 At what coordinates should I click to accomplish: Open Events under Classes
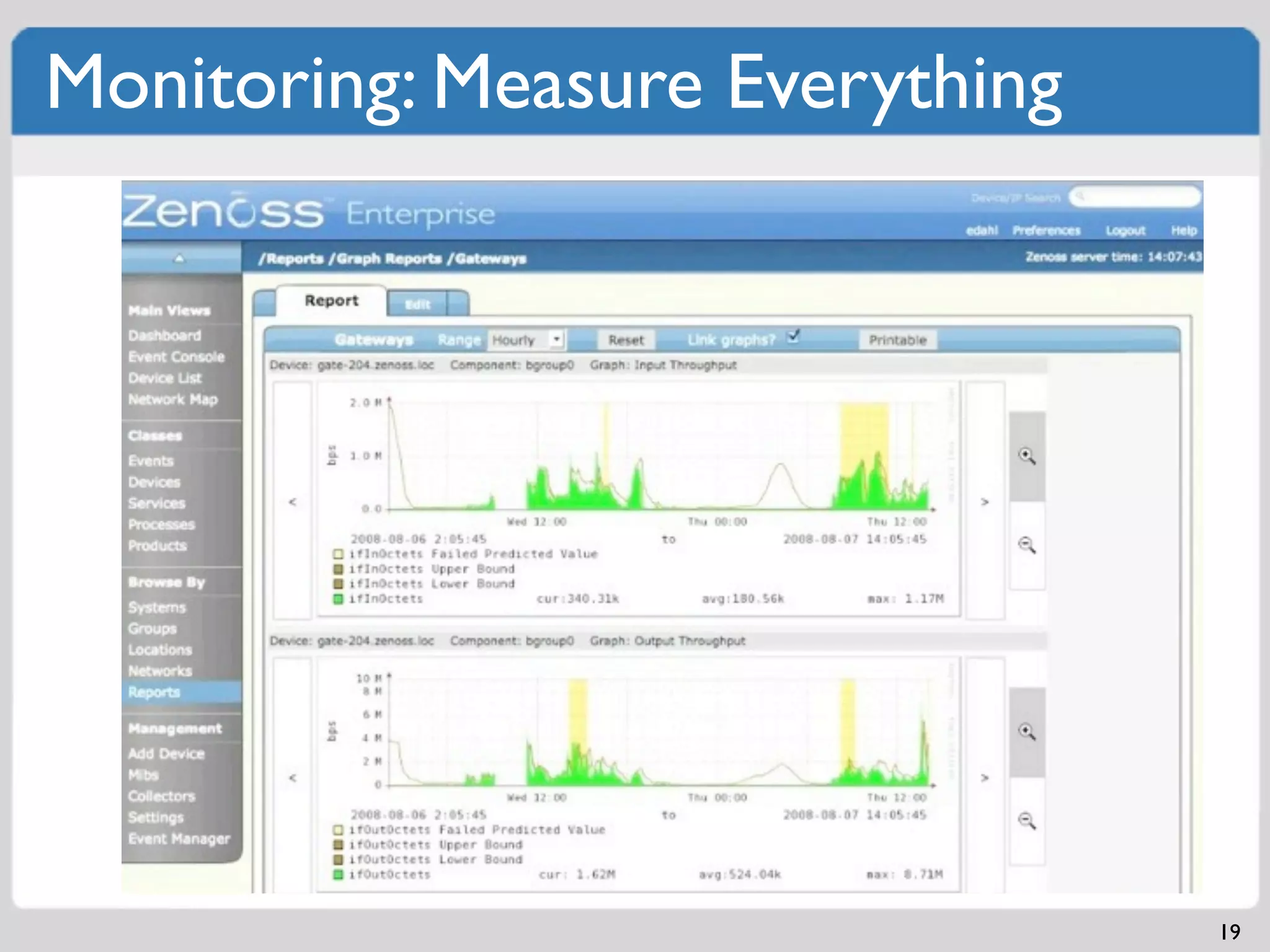pos(151,461)
